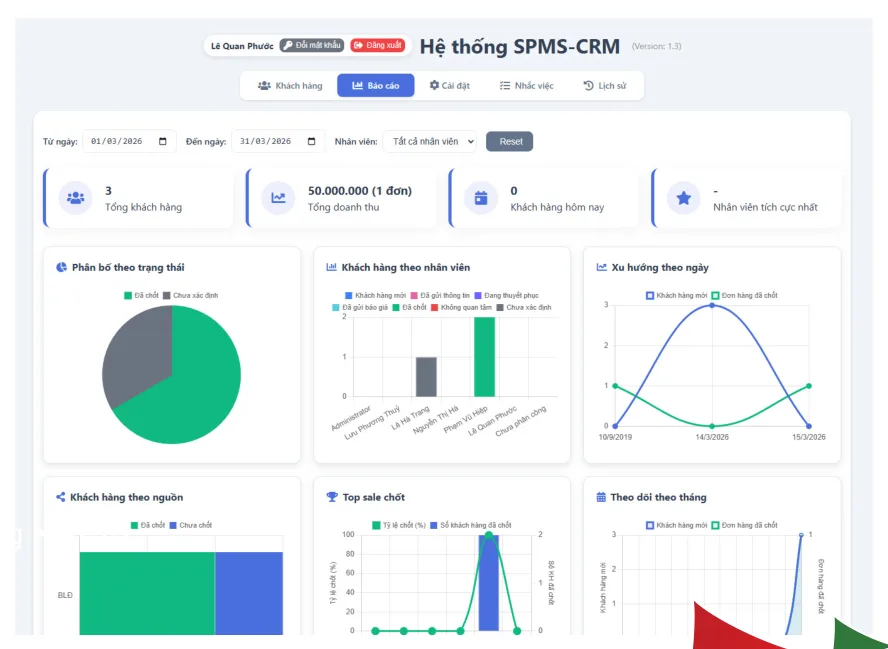Image resolution: width=888 pixels, height=649 pixels.
Task: Click the Khách hàng hôm nay calendar icon
Action: click(481, 198)
